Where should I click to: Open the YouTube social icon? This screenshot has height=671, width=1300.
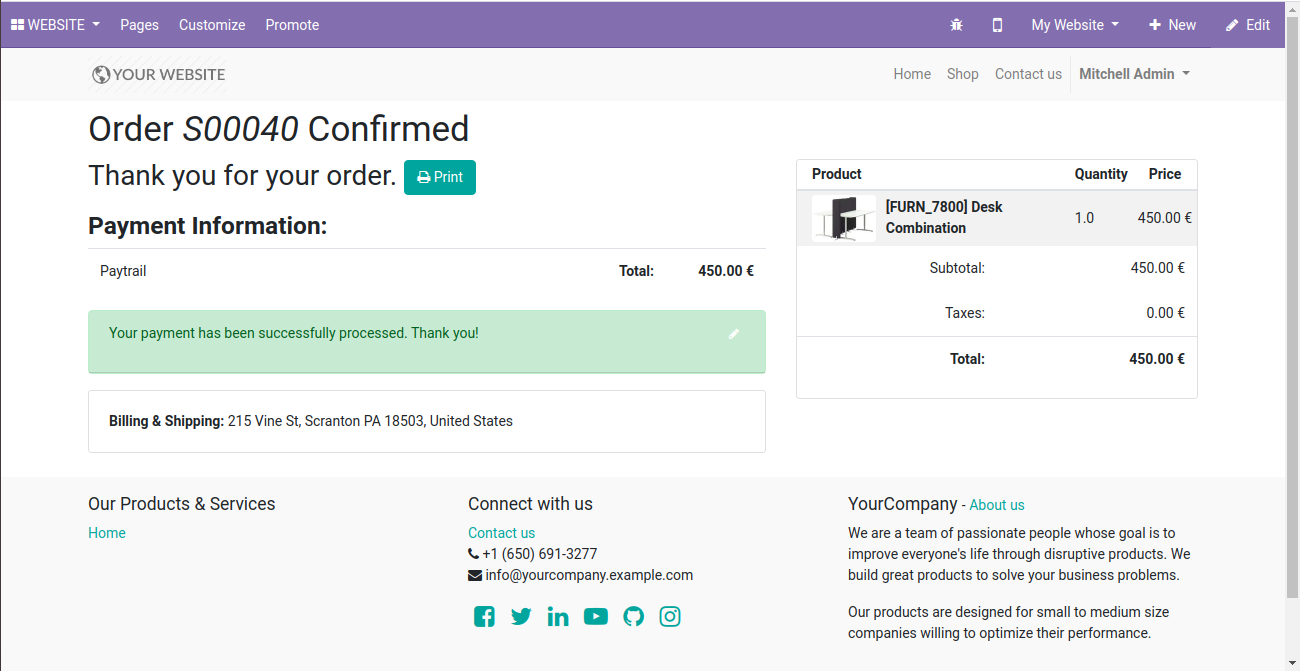click(596, 617)
